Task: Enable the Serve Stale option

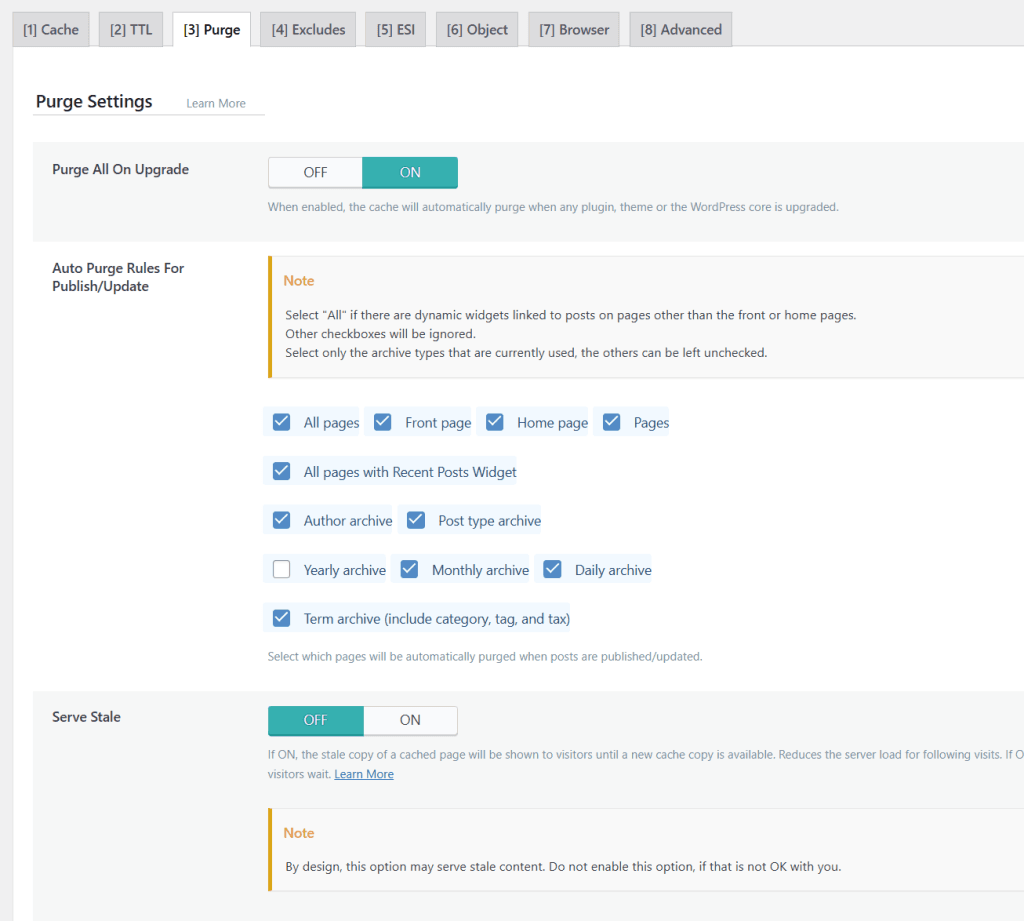Action: click(410, 720)
